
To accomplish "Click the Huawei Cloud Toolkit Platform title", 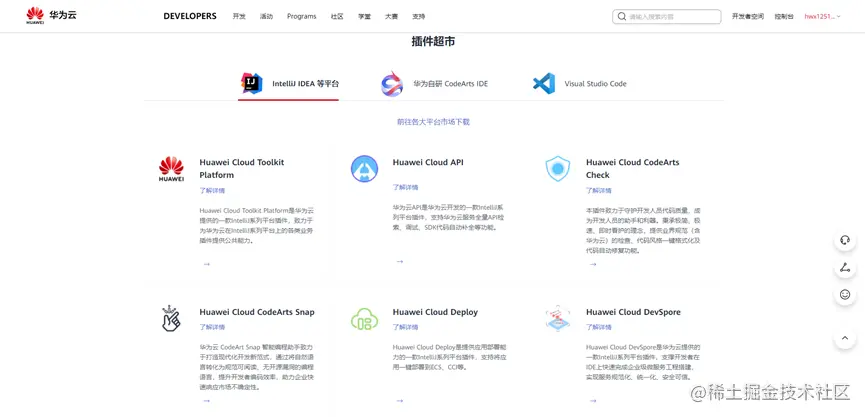I will point(242,169).
